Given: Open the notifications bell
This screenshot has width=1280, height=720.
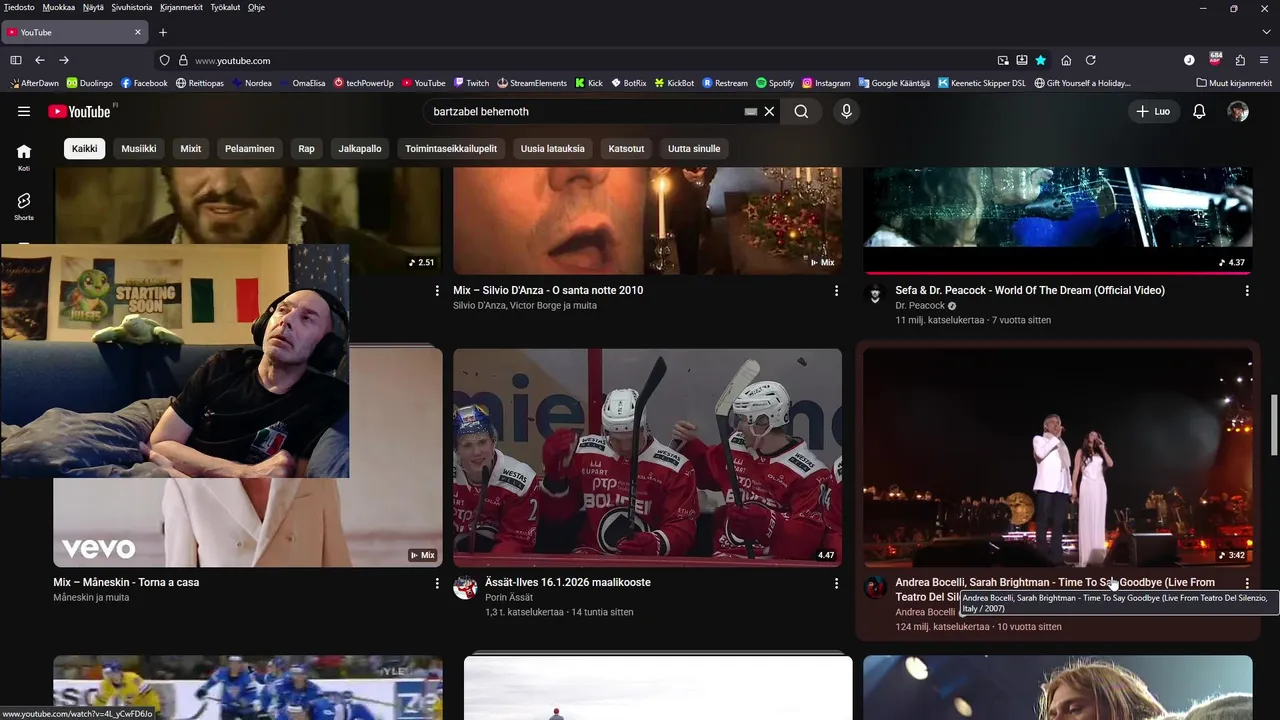Looking at the screenshot, I should (x=1199, y=111).
